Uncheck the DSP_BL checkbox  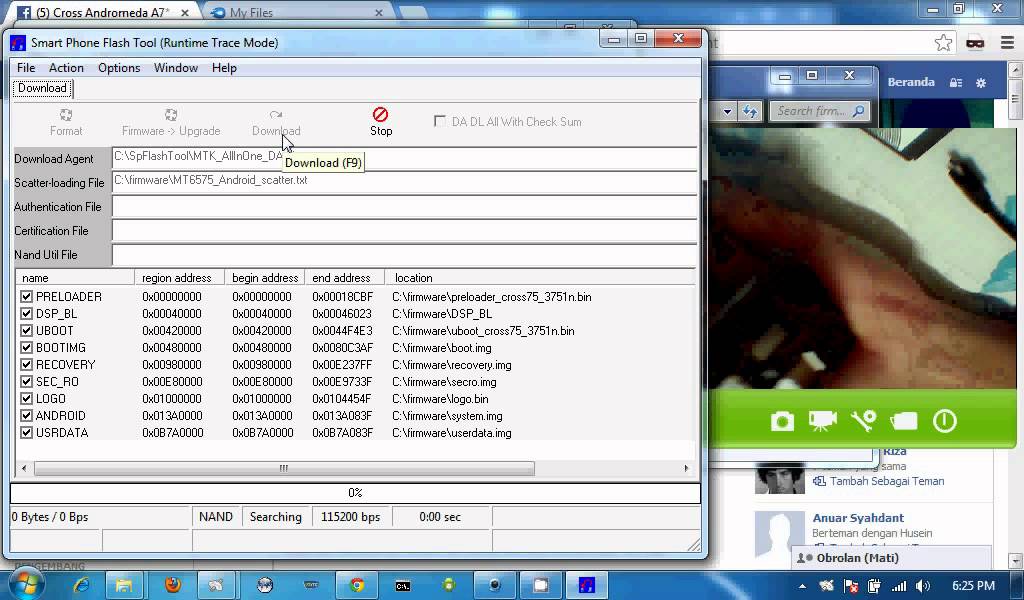26,313
